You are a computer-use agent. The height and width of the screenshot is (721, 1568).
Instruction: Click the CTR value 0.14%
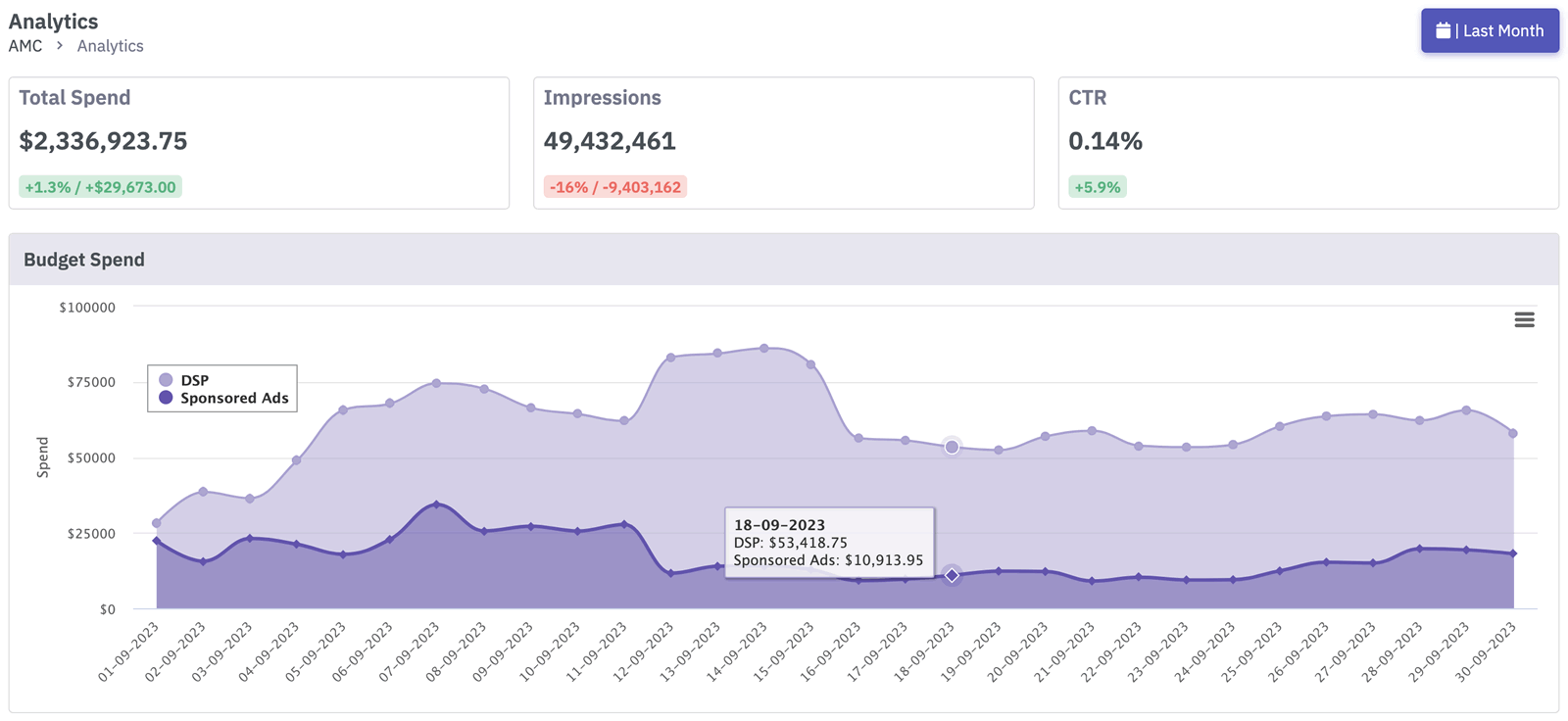click(1105, 141)
